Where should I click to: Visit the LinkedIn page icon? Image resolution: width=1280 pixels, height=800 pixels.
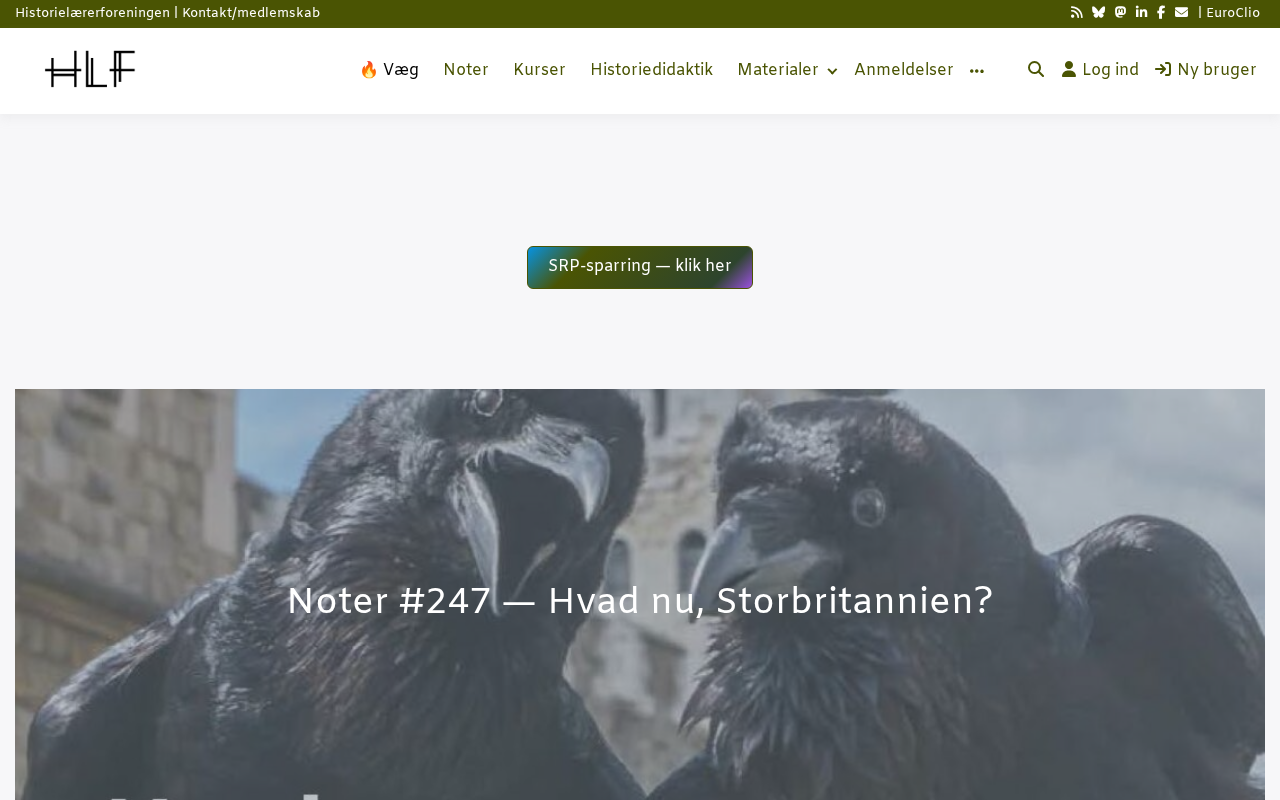pyautogui.click(x=1141, y=13)
